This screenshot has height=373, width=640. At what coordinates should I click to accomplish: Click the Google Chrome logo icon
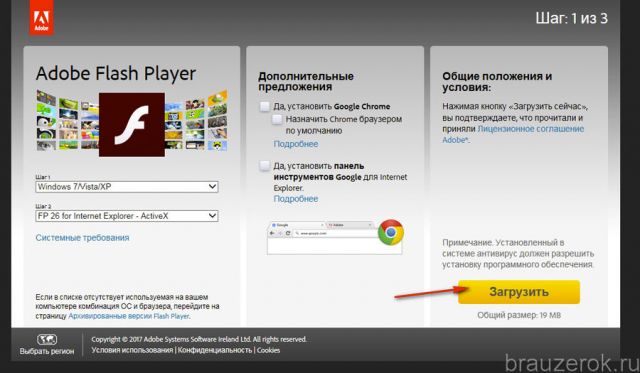391,232
